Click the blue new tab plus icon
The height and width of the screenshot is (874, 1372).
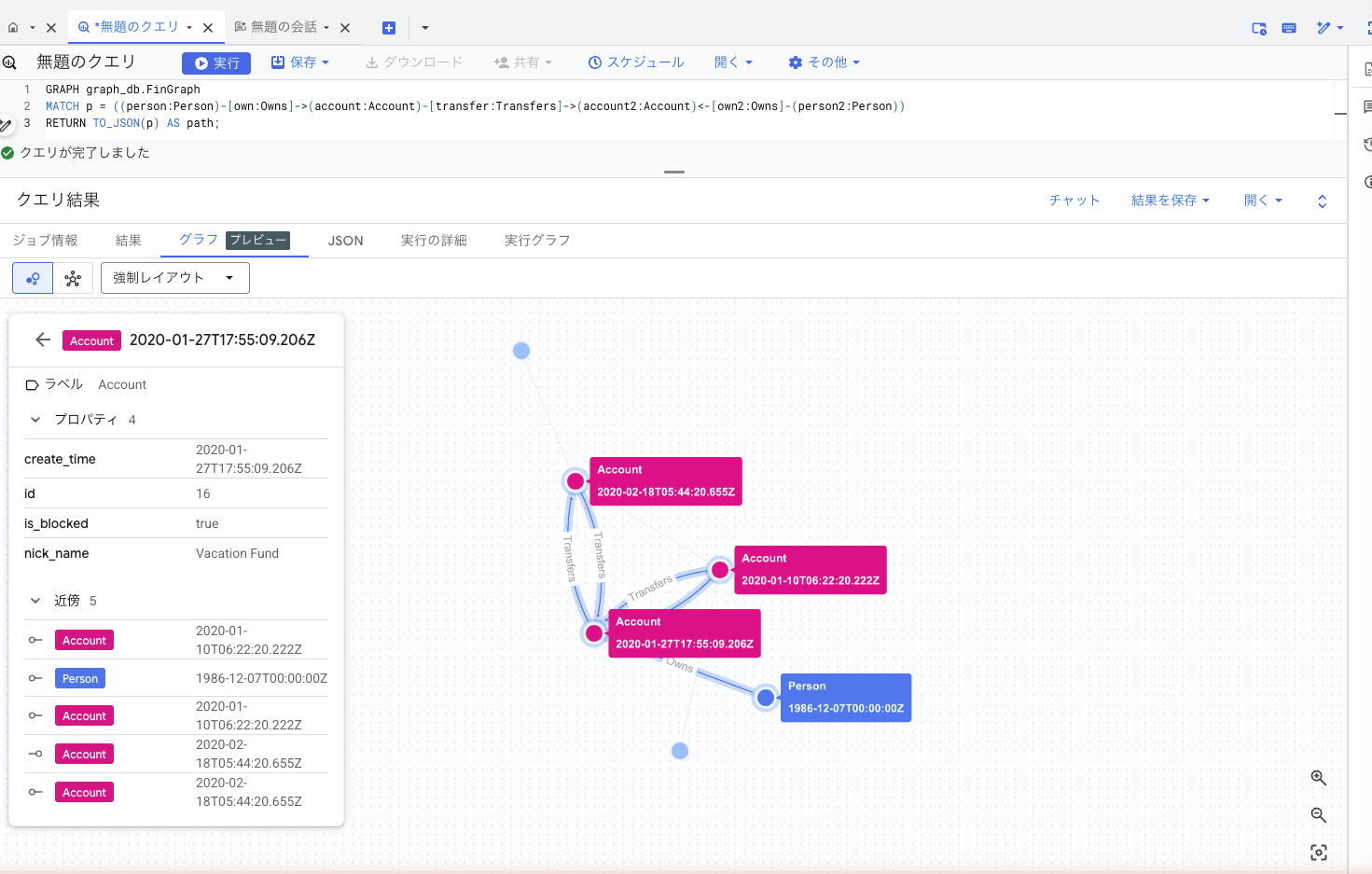389,28
